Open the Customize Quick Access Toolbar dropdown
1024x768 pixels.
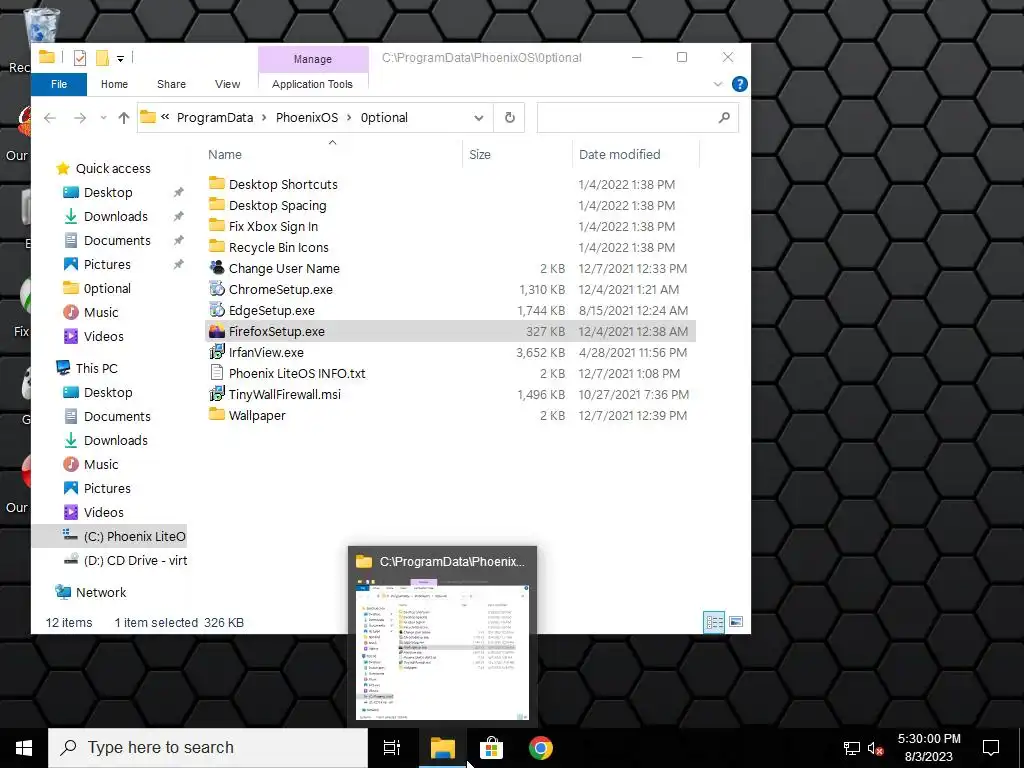120,59
